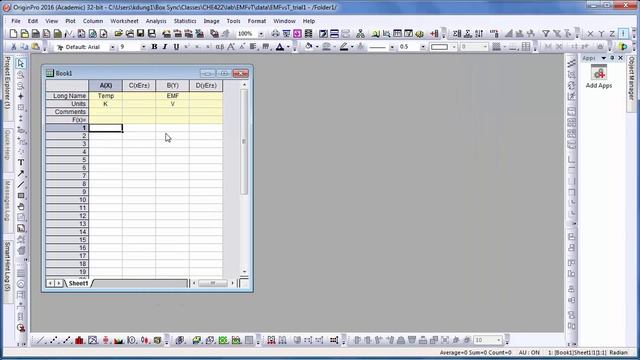Open the fill color bucket
Viewport: 640px width, 360px height.
pyautogui.click(x=309, y=47)
